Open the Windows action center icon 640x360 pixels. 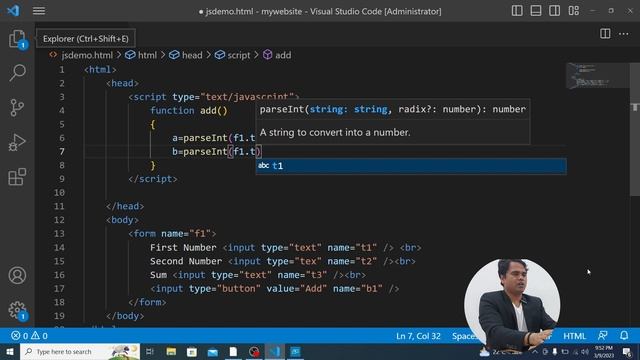[627, 351]
